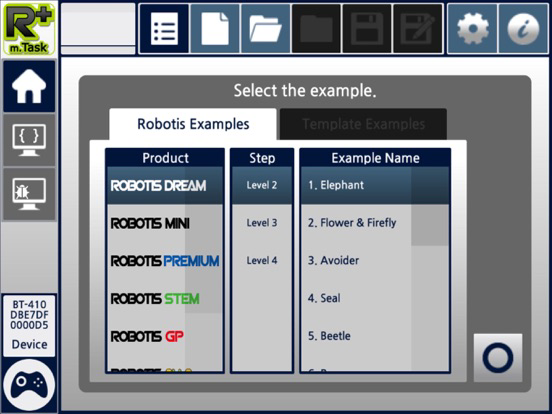
Task: Select the ROBOTIS DREAM product
Action: point(165,186)
